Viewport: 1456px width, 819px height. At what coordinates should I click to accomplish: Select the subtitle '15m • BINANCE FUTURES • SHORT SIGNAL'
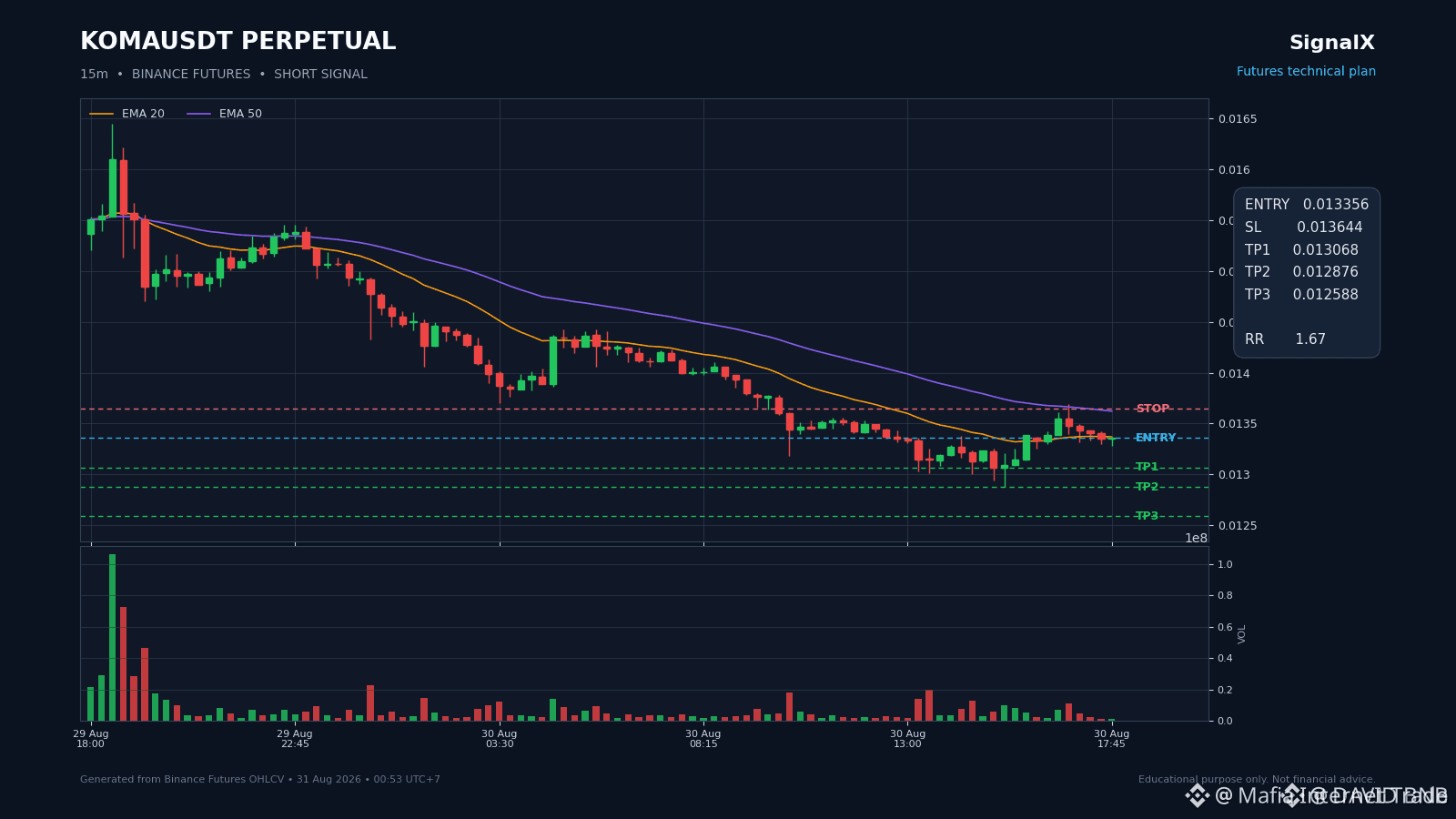click(x=224, y=75)
